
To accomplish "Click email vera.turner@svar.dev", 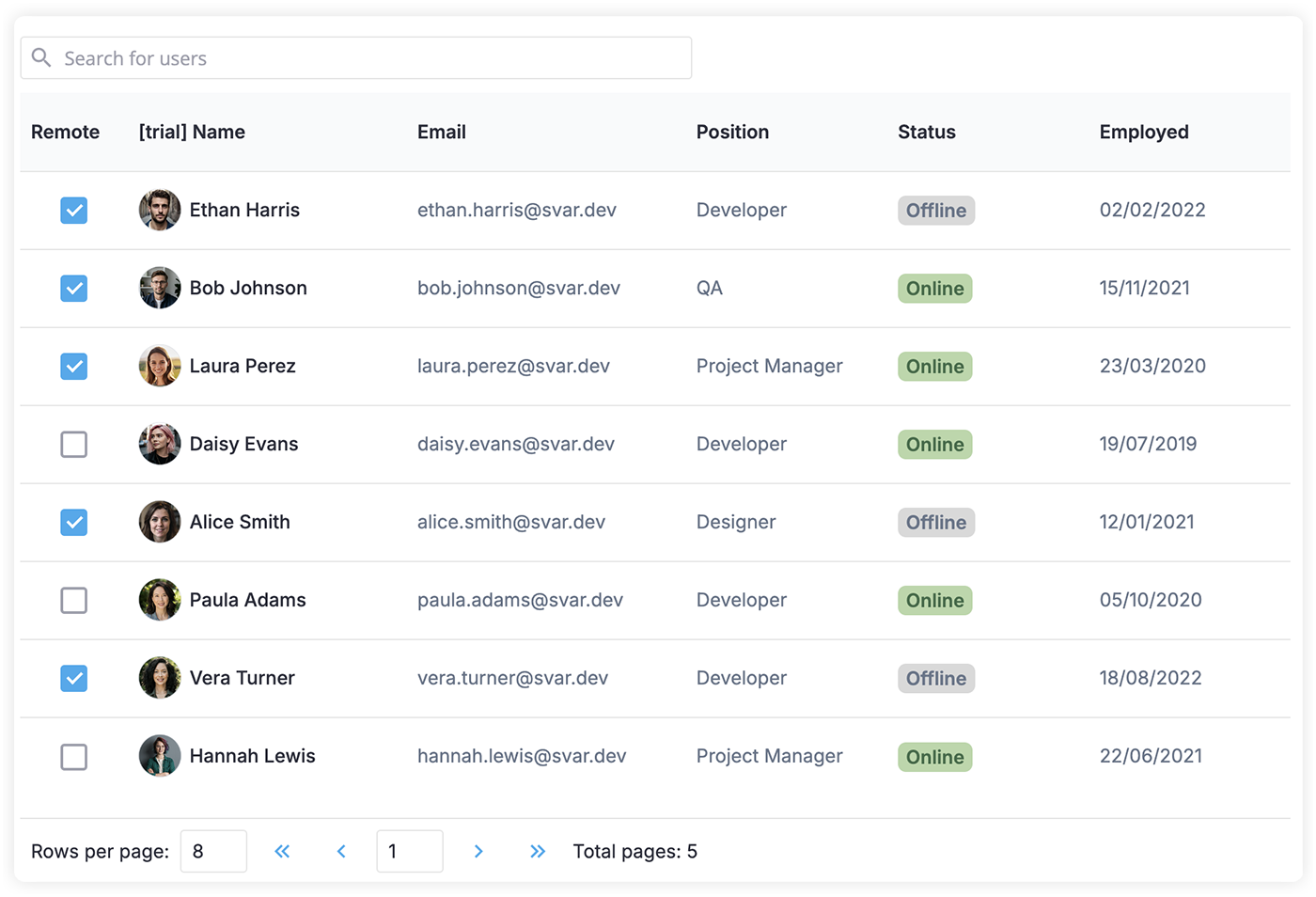I will tap(512, 678).
